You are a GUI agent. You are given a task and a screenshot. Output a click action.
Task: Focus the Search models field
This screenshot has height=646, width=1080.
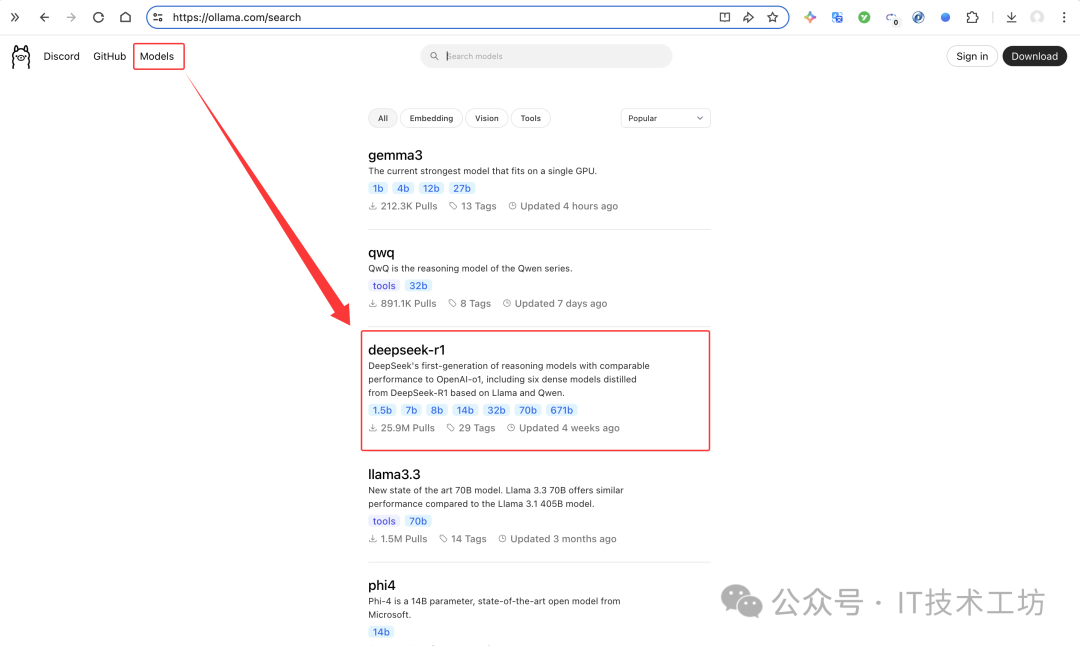(x=546, y=56)
